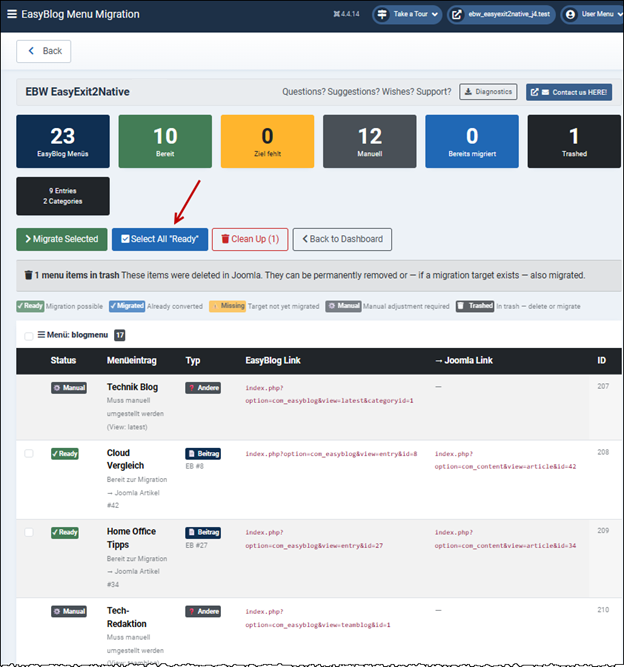This screenshot has height=667, width=624.
Task: Click ID 208 cell
Action: [x=603, y=452]
